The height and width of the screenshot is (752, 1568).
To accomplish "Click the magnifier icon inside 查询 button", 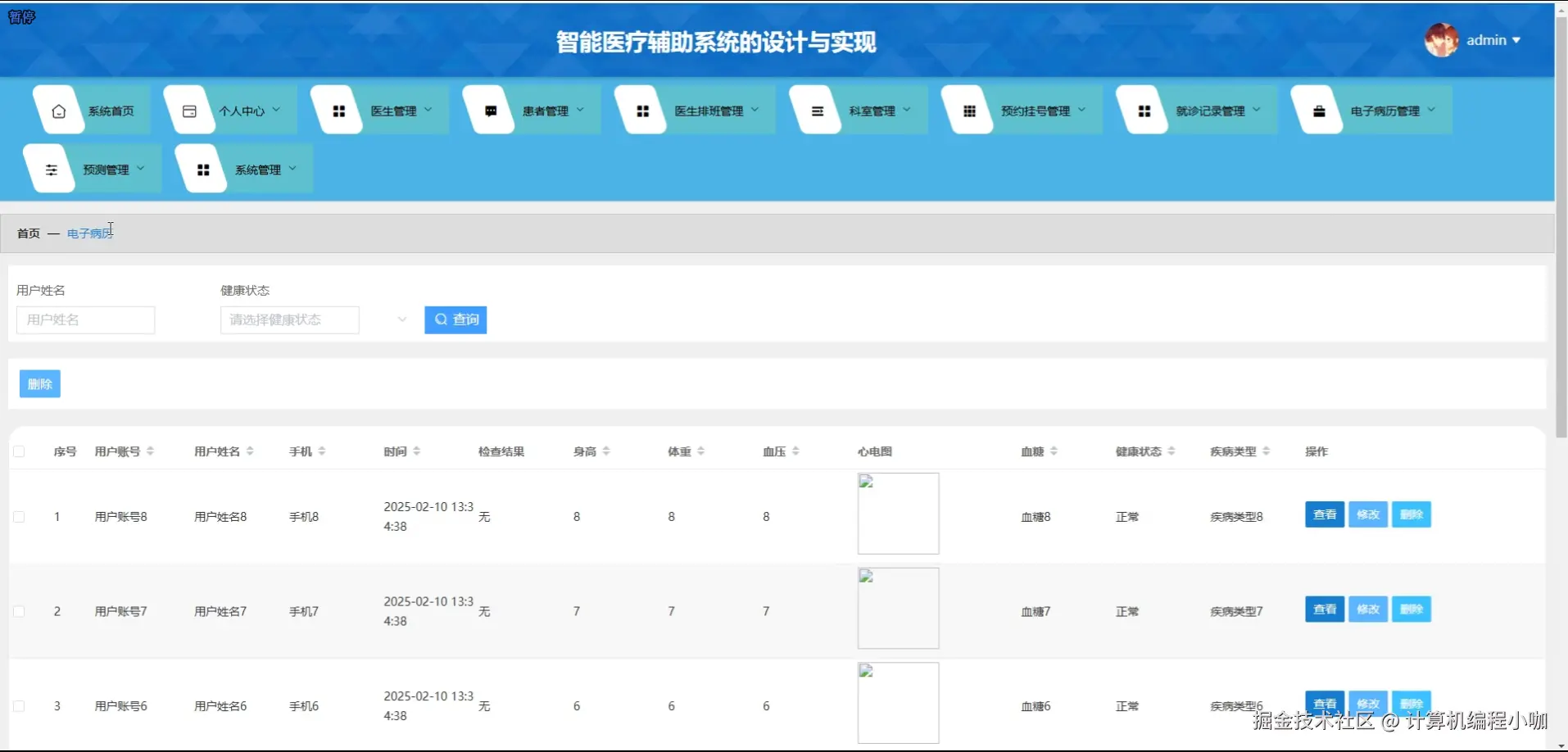I will coord(441,319).
